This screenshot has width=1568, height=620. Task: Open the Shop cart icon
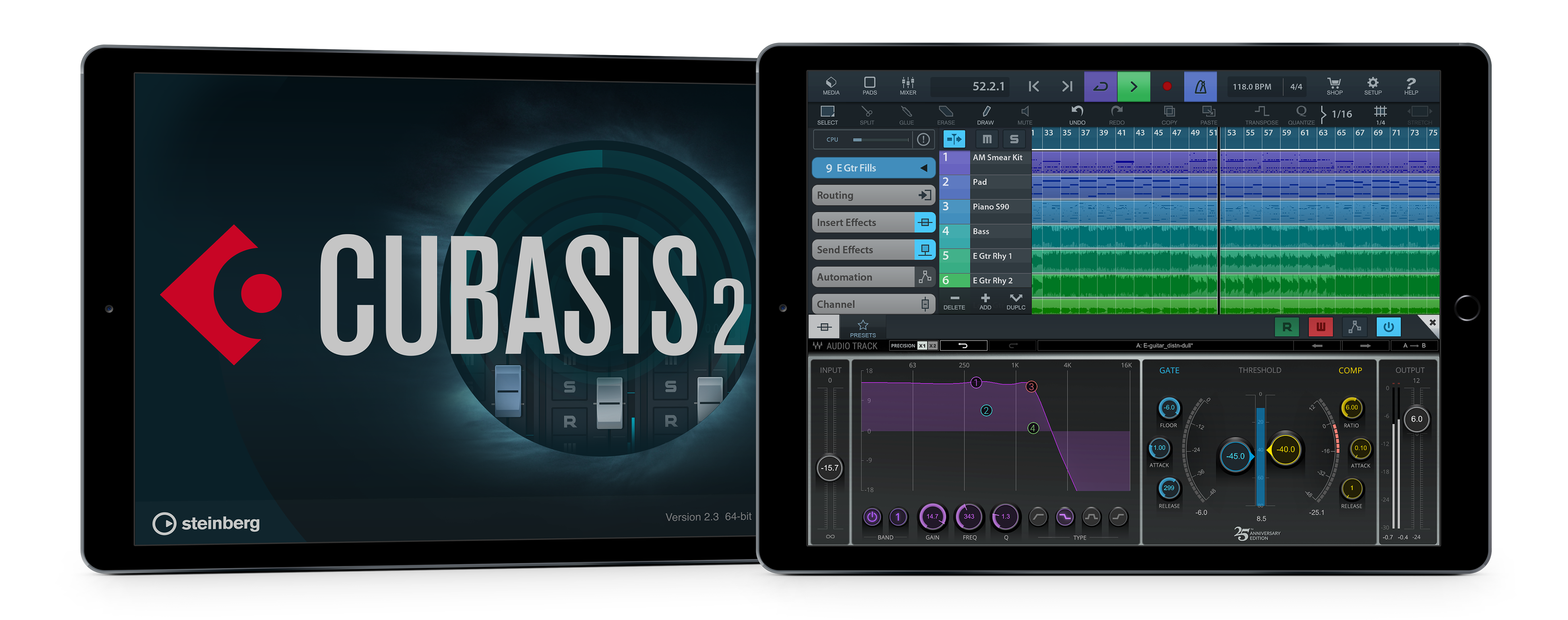(1334, 86)
